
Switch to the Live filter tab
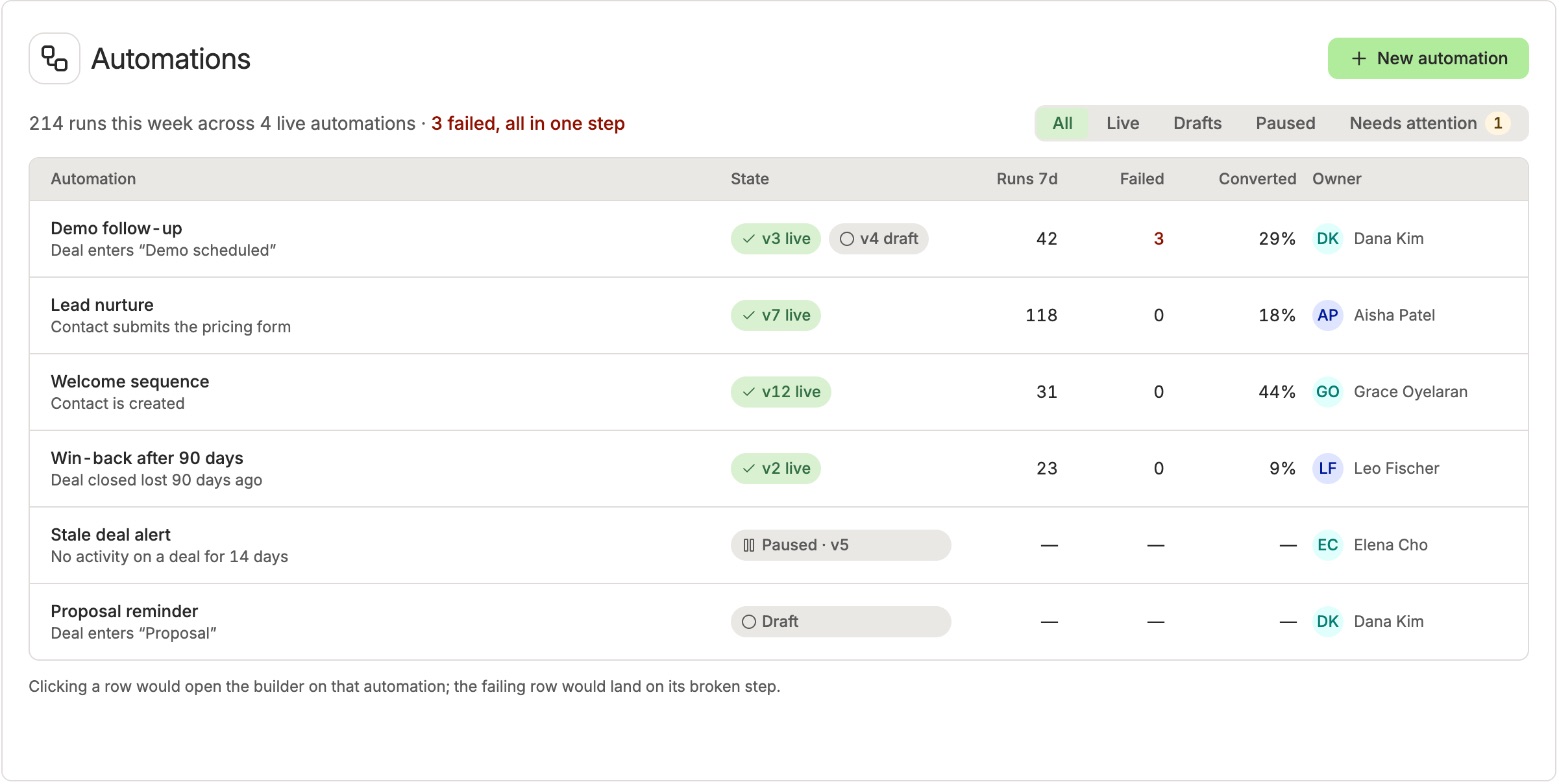tap(1123, 123)
